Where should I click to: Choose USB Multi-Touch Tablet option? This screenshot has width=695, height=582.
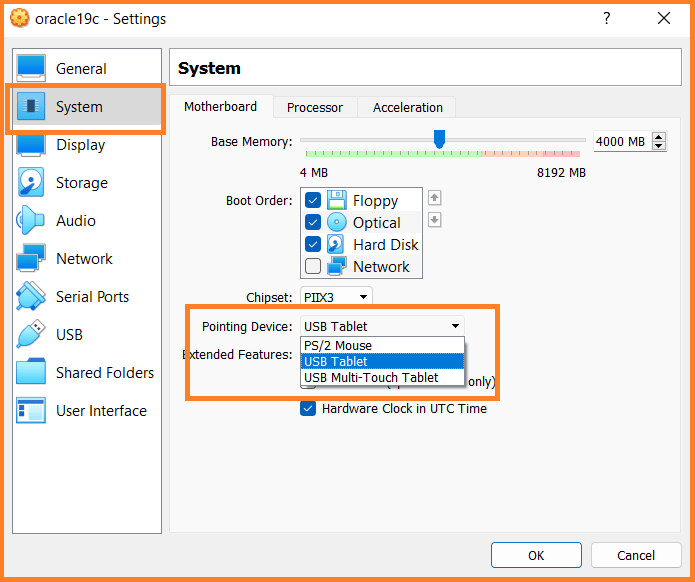click(x=382, y=377)
